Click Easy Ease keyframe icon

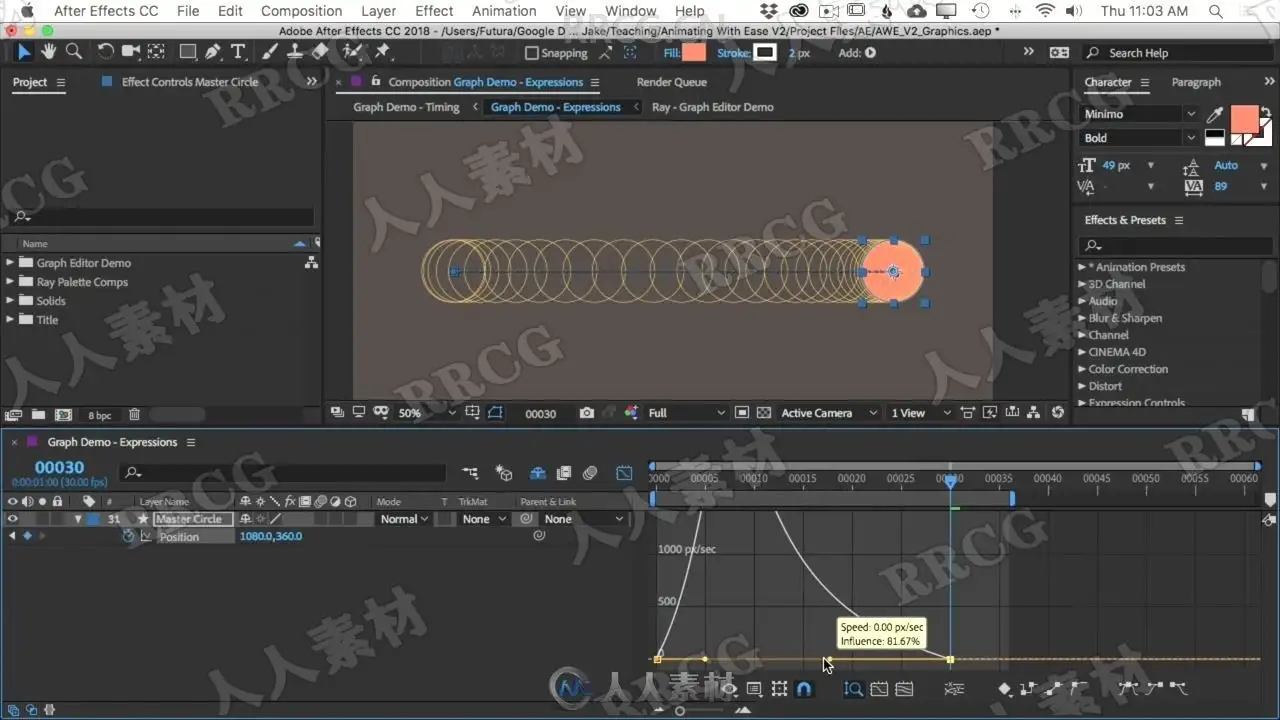[x=1129, y=689]
